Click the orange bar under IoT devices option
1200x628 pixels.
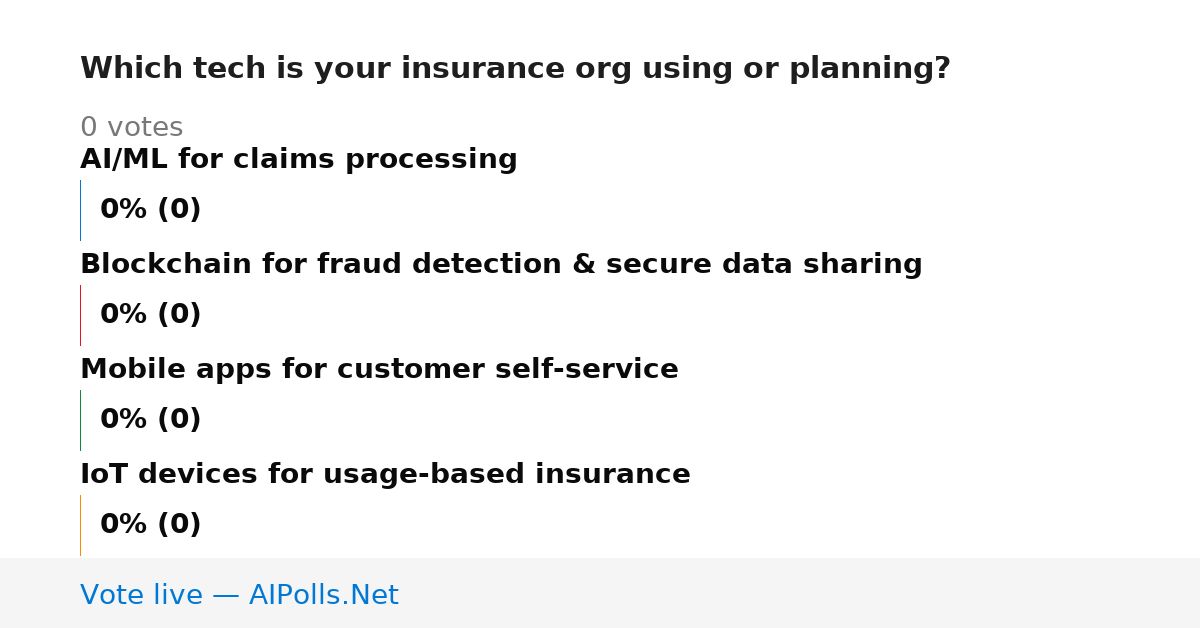click(x=80, y=525)
